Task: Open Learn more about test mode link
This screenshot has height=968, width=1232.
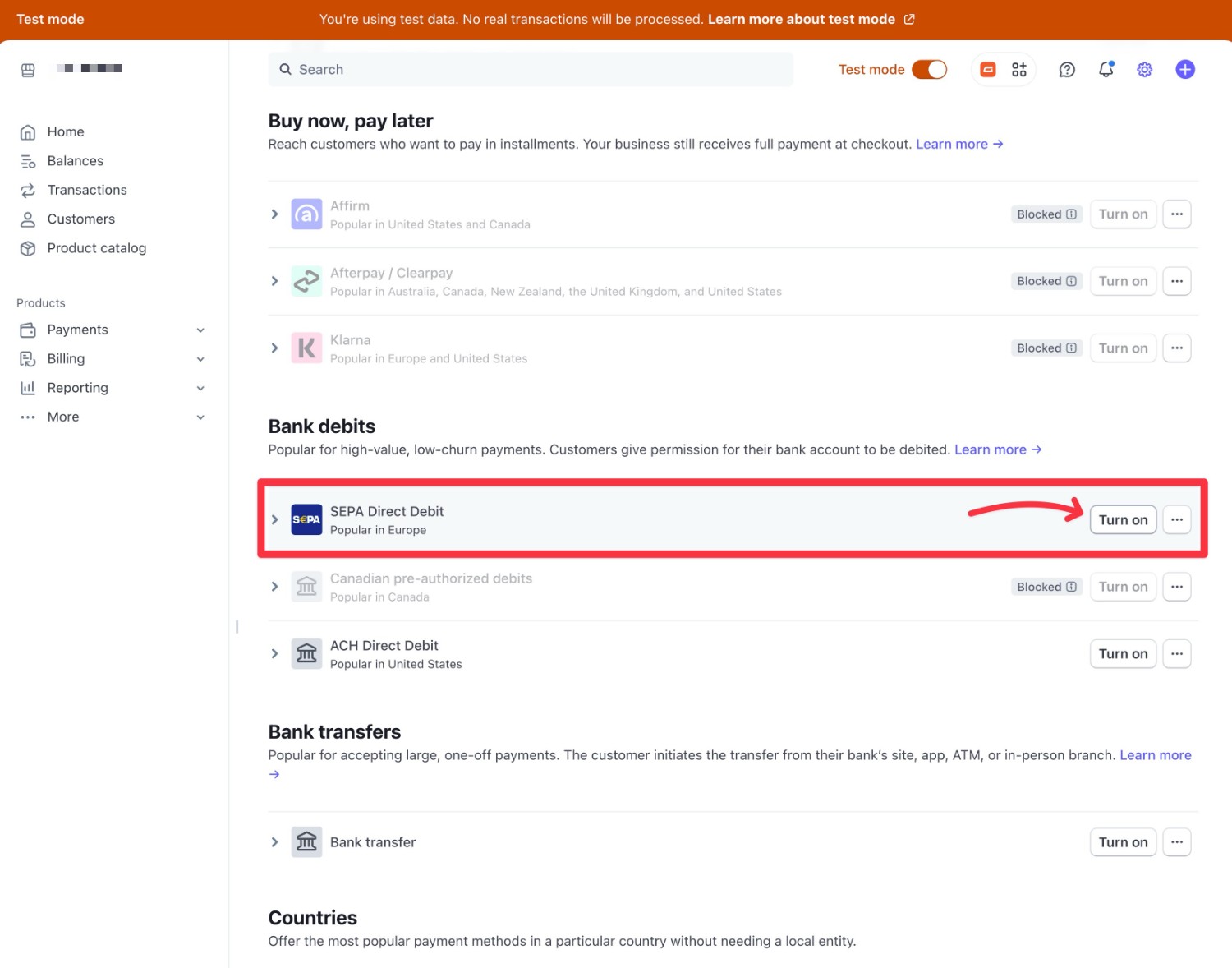Action: pos(811,19)
